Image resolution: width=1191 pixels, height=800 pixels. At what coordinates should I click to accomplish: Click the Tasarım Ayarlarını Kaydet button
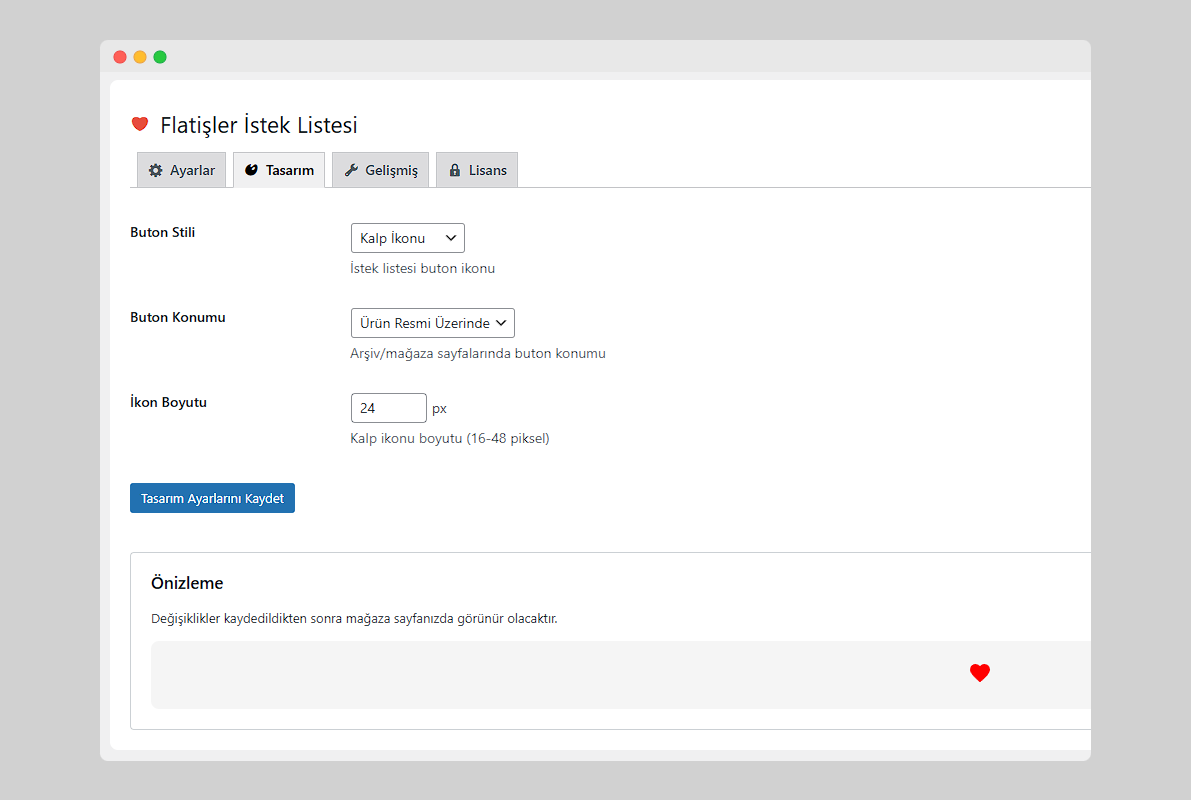212,497
